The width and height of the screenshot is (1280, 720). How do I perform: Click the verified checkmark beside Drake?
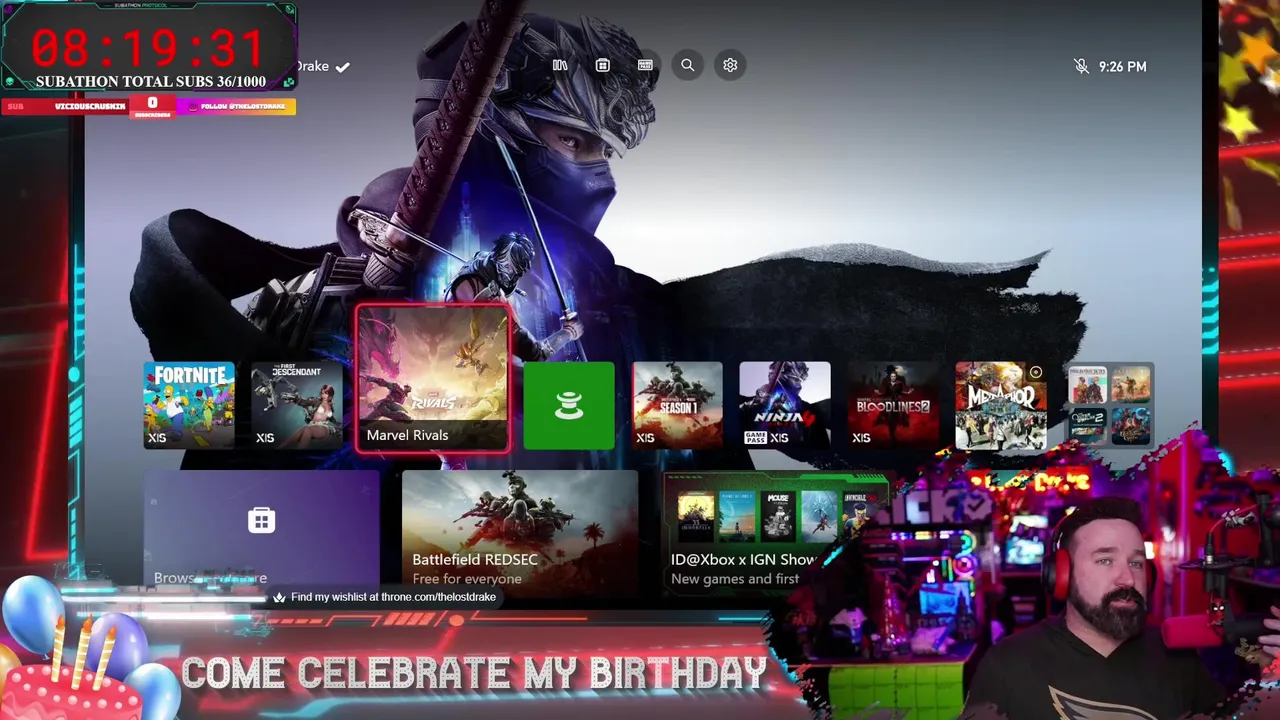click(342, 67)
